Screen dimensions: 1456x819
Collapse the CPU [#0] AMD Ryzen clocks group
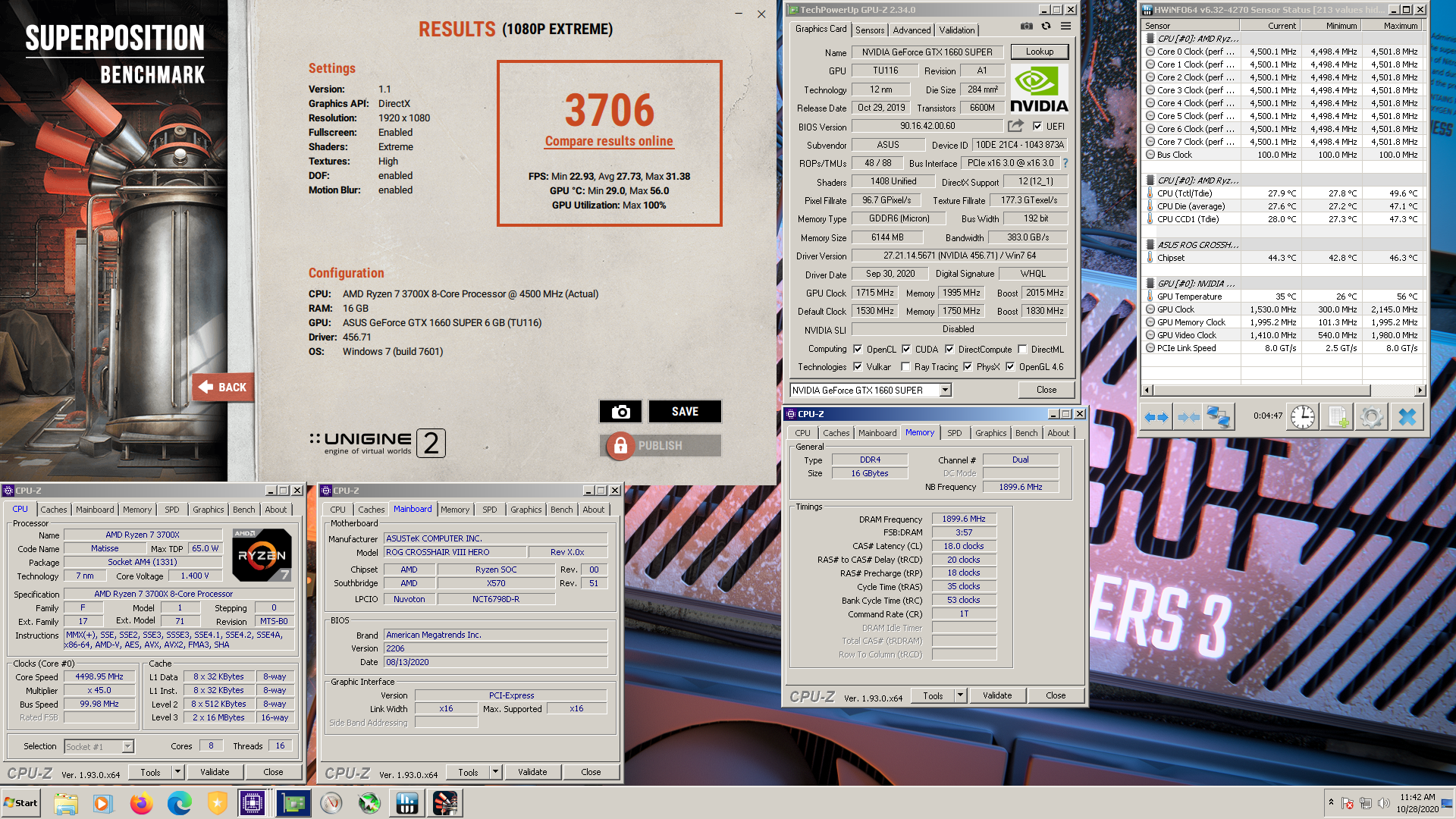point(1150,39)
